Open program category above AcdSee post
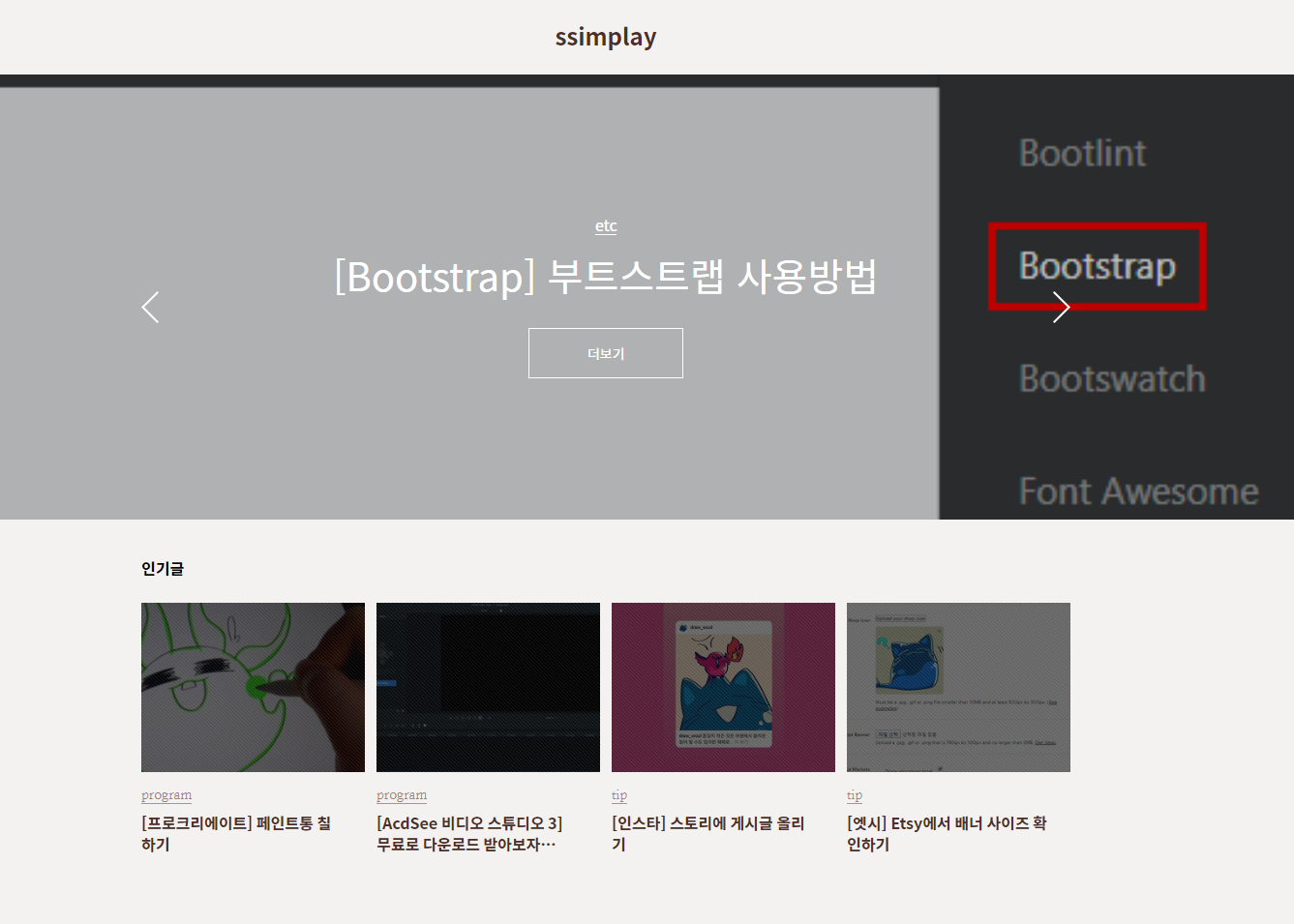The image size is (1294, 924). point(402,795)
